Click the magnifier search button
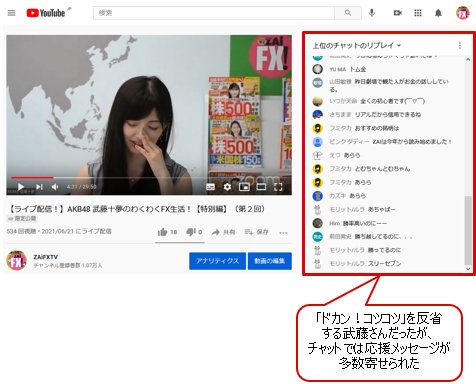Screen dimensions: 476x384 [x=348, y=13]
